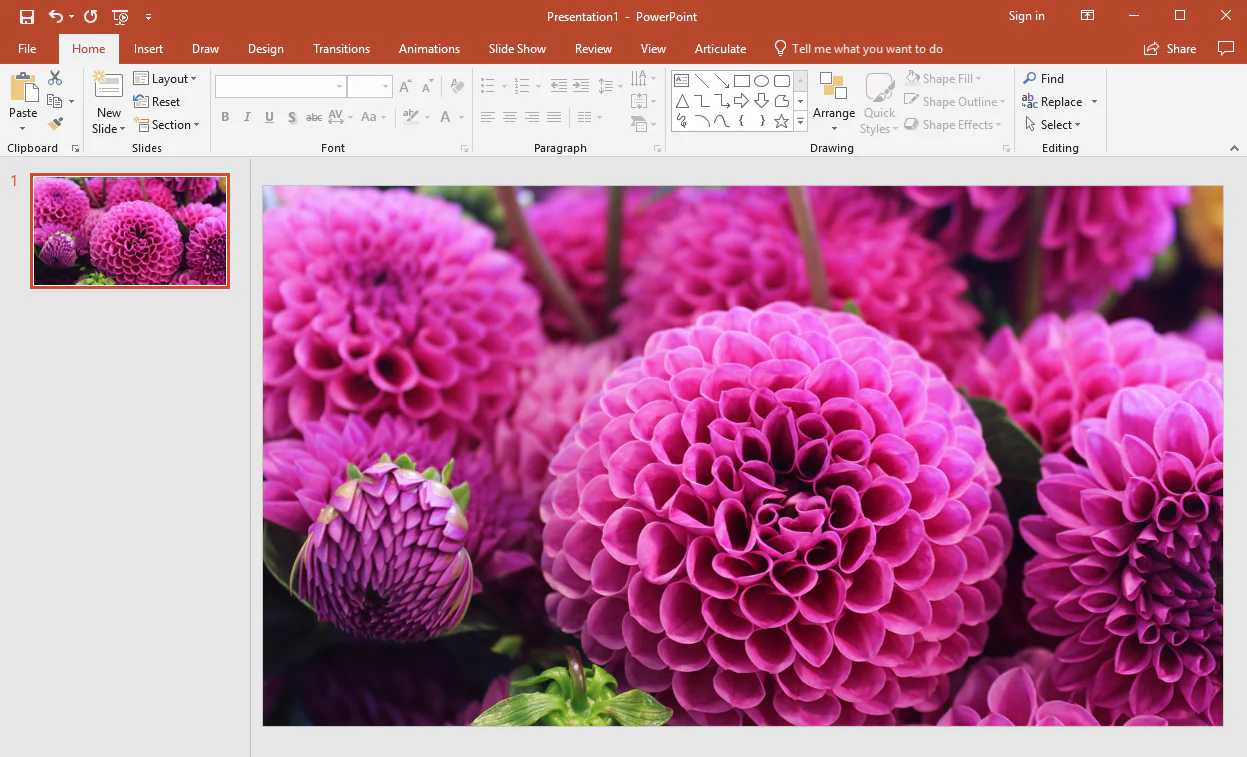The image size is (1247, 757).
Task: Click Sign in
Action: point(1026,16)
